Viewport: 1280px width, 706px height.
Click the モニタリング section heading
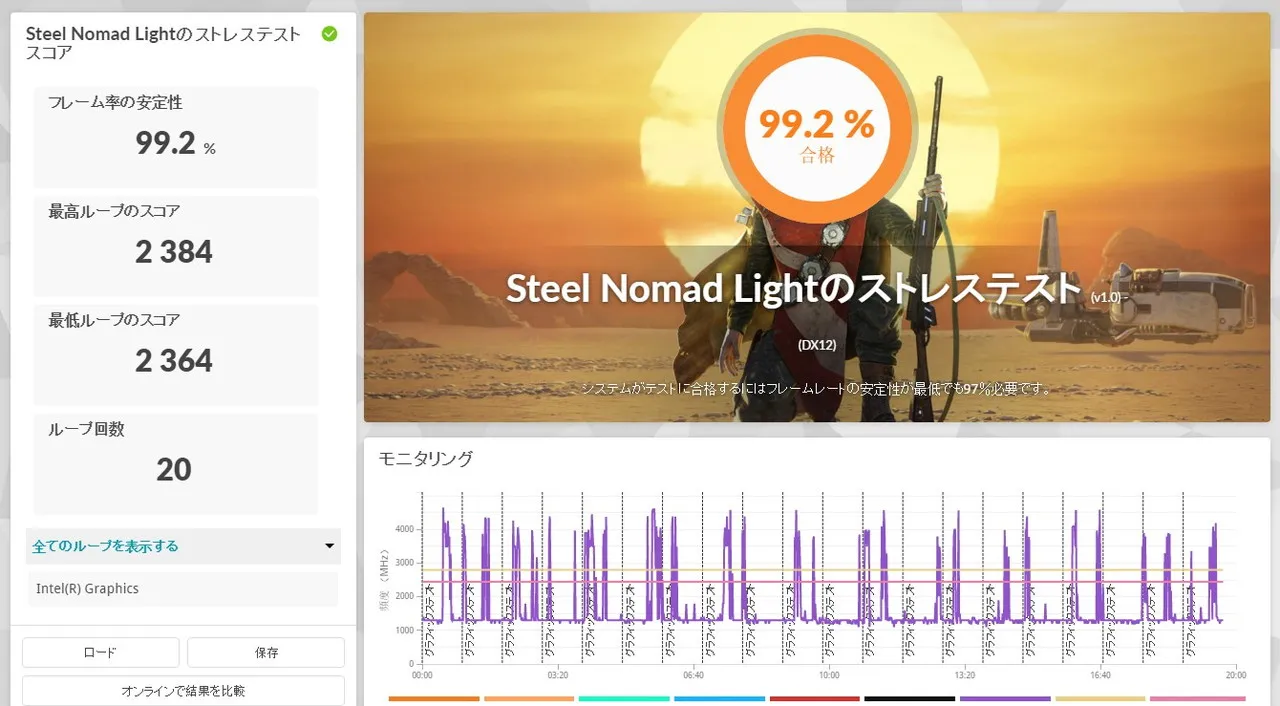(425, 459)
